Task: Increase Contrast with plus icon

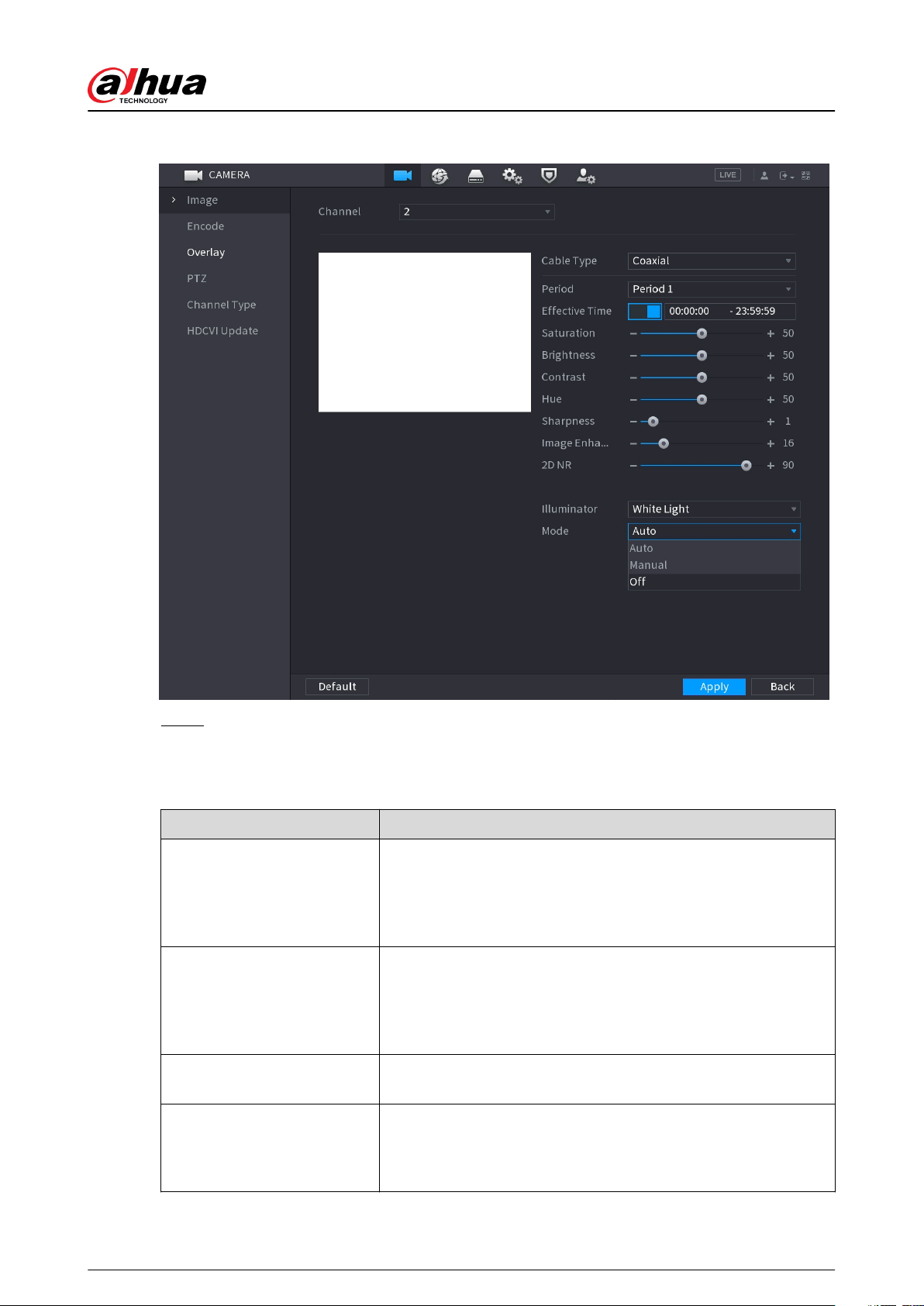Action: (771, 377)
